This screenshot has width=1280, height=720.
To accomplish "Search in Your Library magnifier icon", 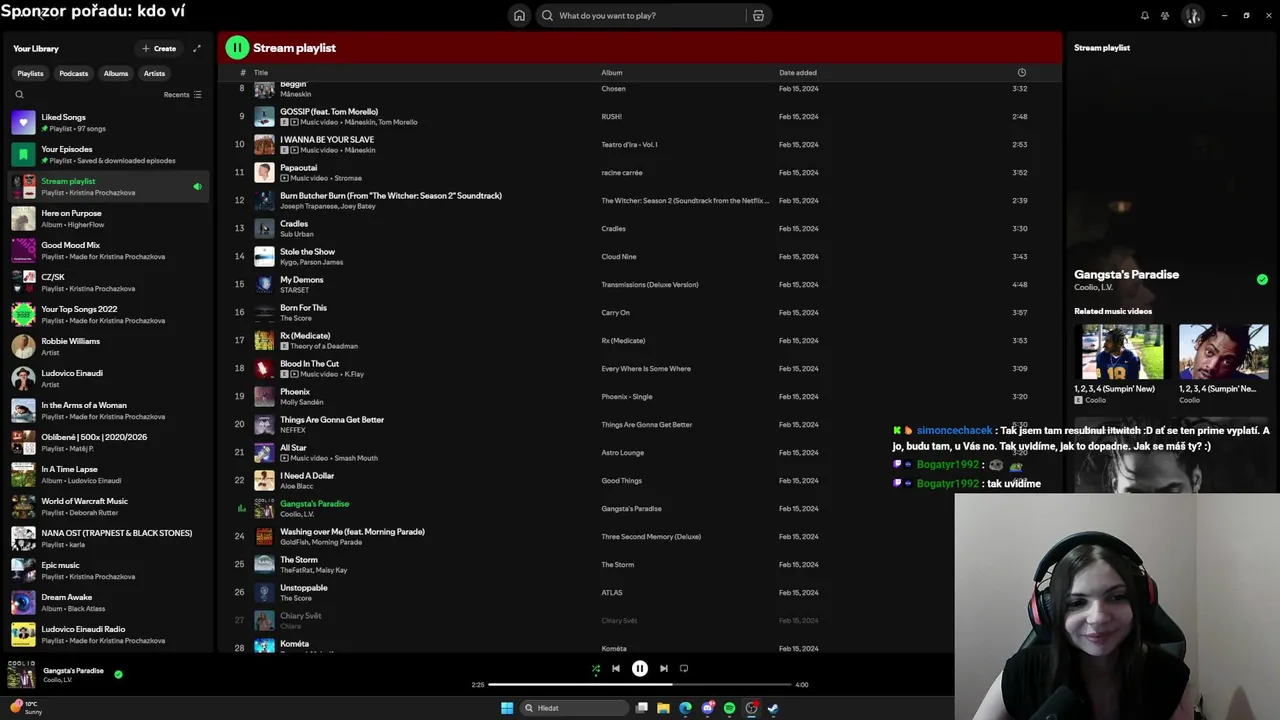I will (19, 95).
